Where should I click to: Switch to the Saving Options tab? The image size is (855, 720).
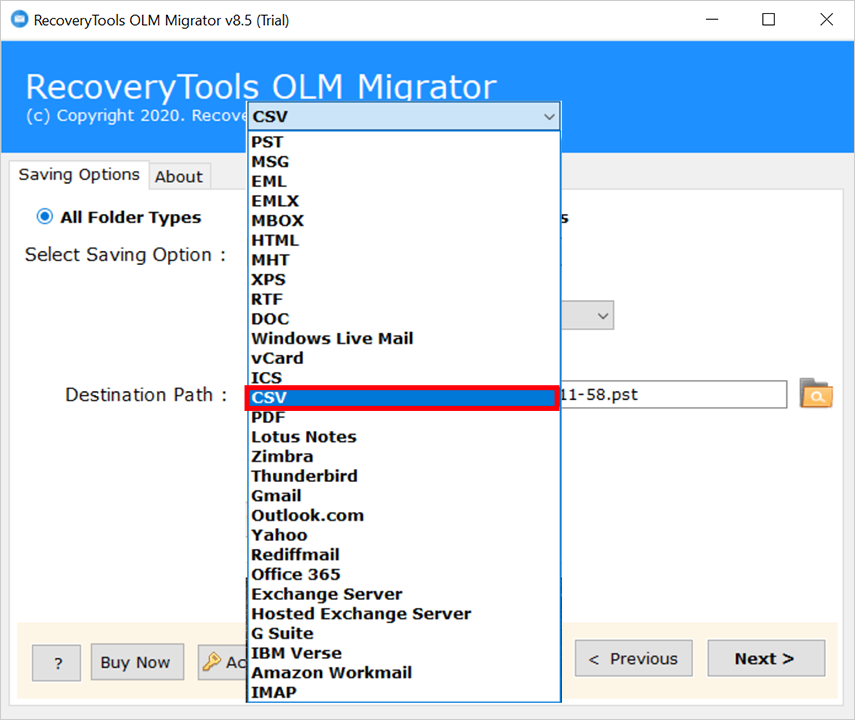tap(79, 175)
